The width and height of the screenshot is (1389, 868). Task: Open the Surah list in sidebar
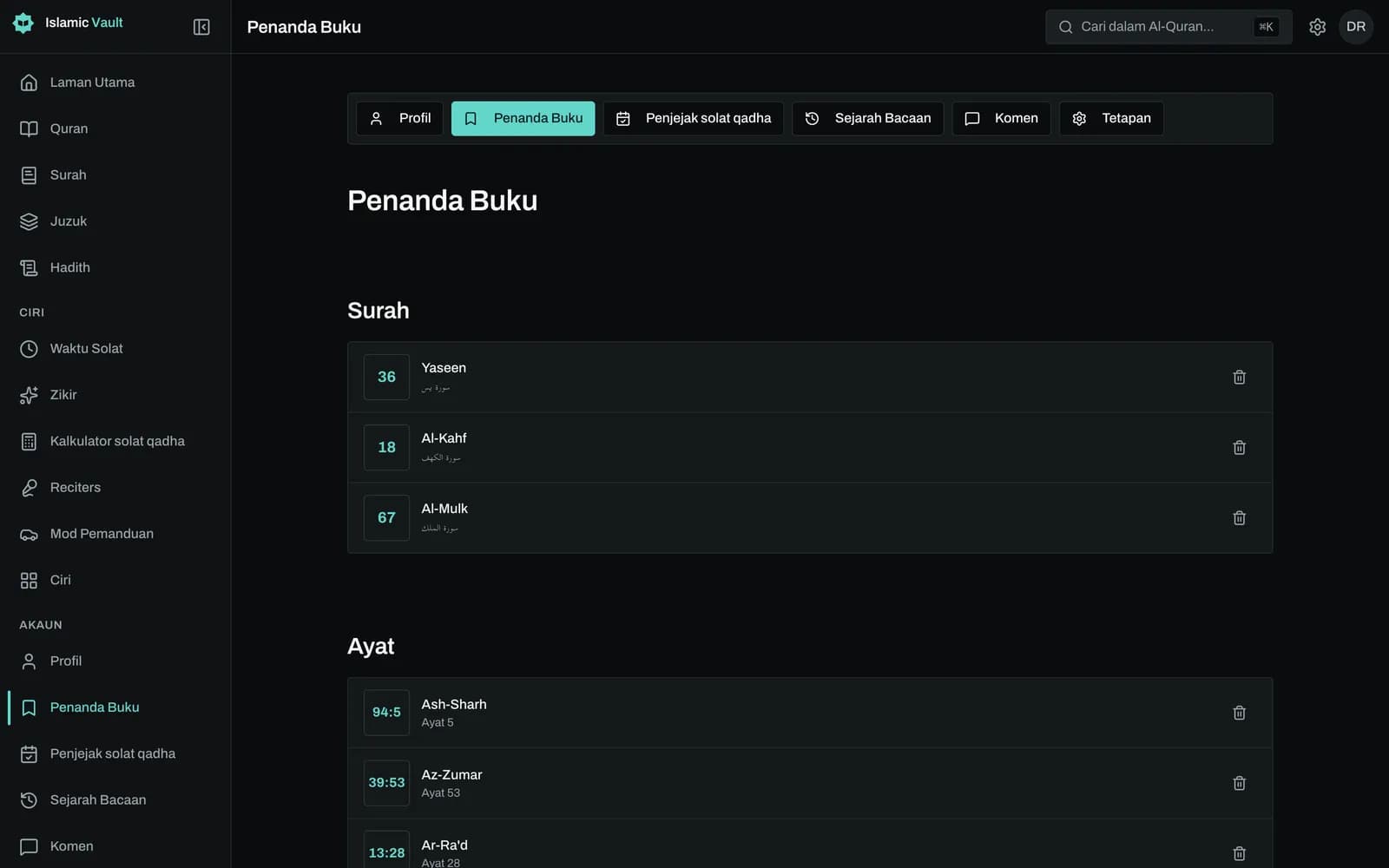coord(115,174)
